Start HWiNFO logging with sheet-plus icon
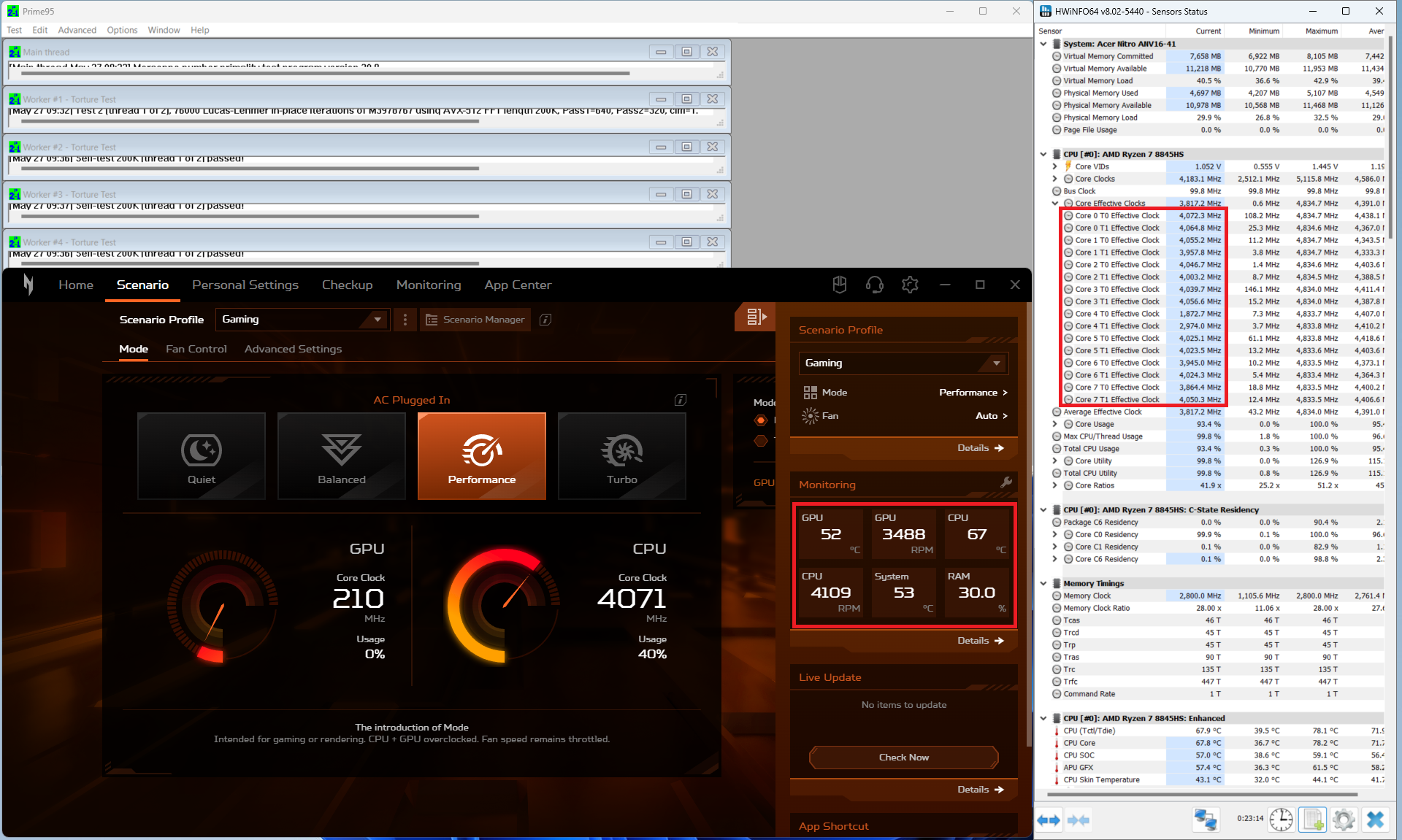1402x840 pixels. [1312, 820]
